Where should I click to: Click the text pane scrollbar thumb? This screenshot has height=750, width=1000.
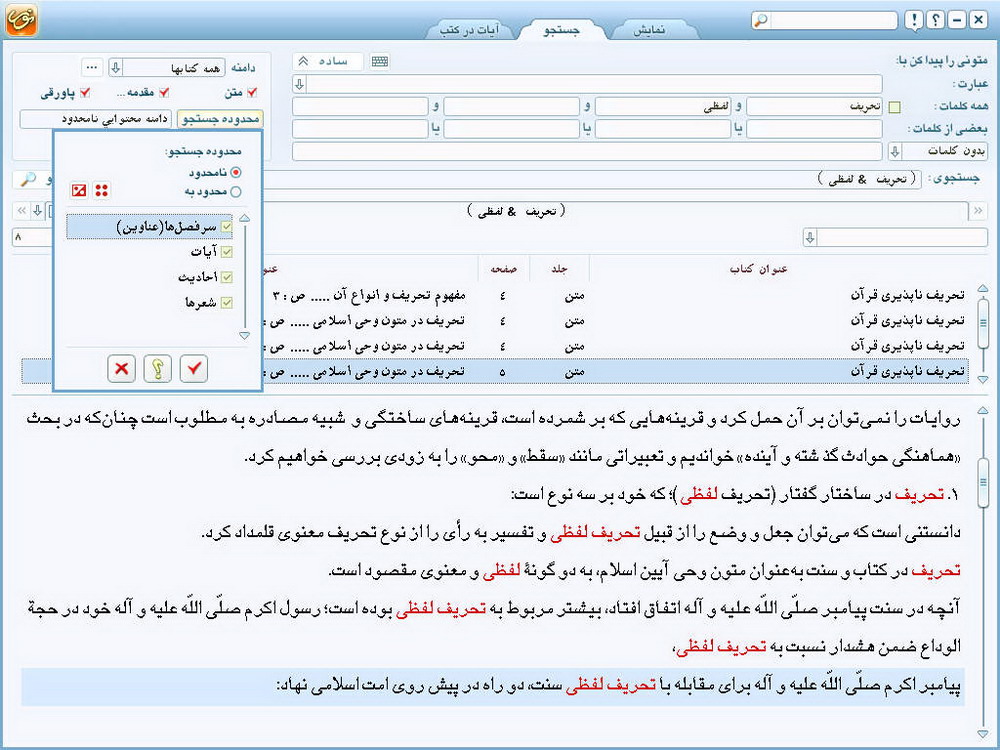coord(983,483)
